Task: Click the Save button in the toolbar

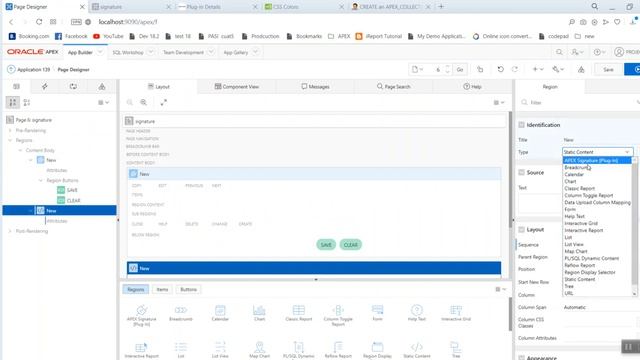Action: pos(608,69)
